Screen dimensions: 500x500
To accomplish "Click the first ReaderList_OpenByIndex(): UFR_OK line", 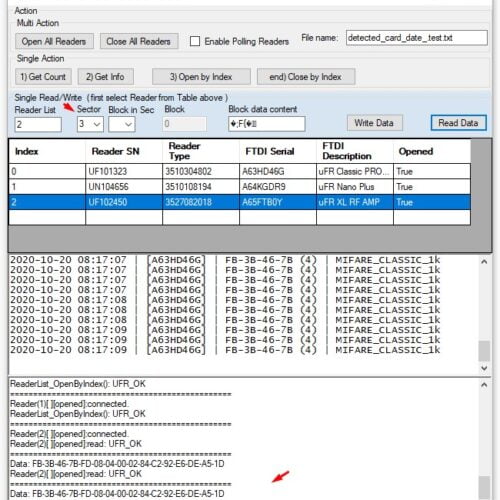I will pos(78,384).
